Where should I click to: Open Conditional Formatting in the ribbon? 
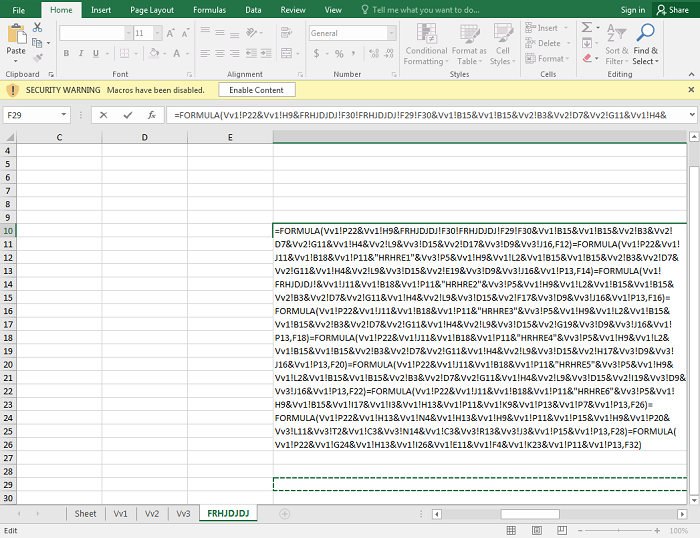coord(426,45)
